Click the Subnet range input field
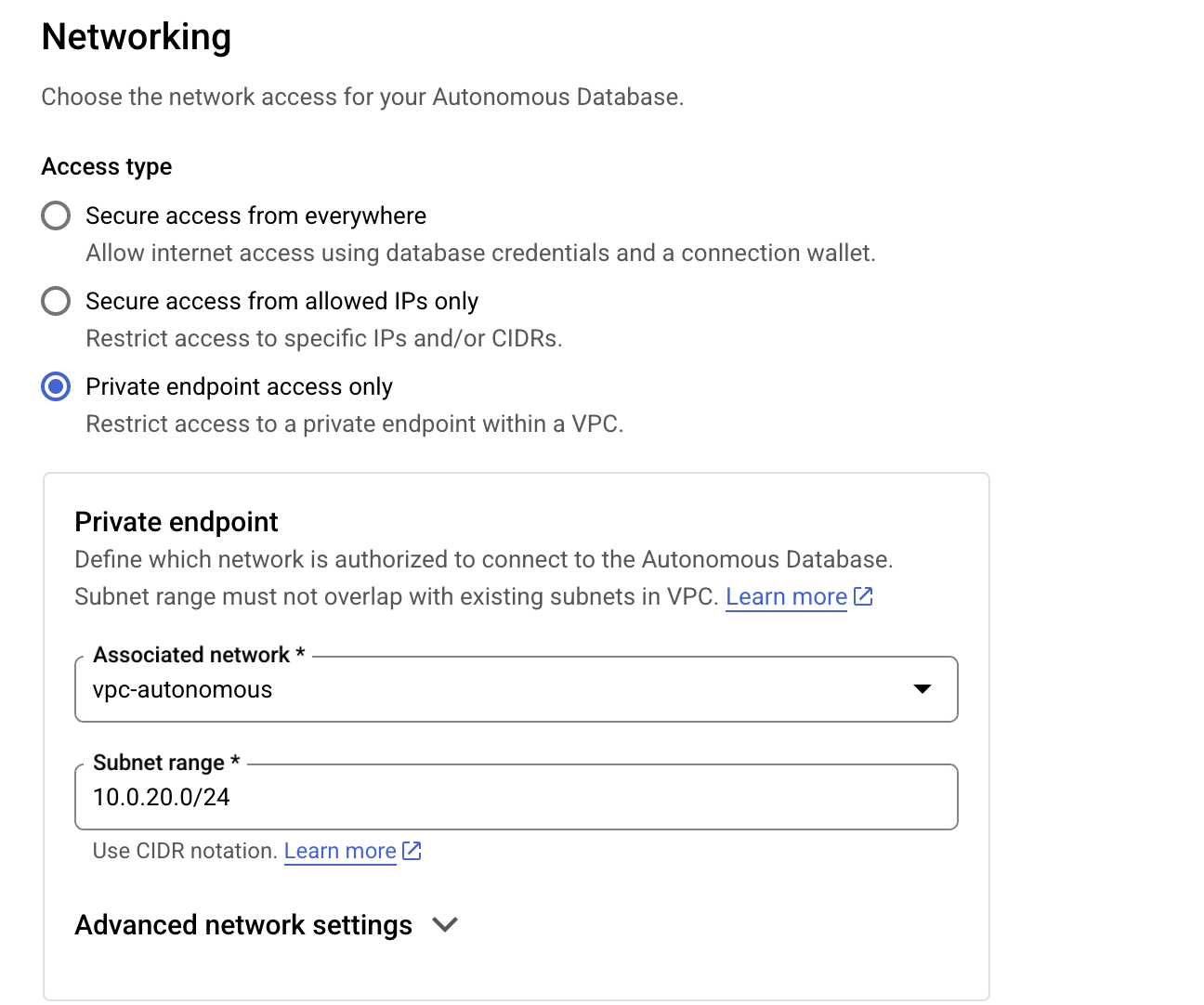Image resolution: width=1204 pixels, height=1005 pixels. pos(517,797)
